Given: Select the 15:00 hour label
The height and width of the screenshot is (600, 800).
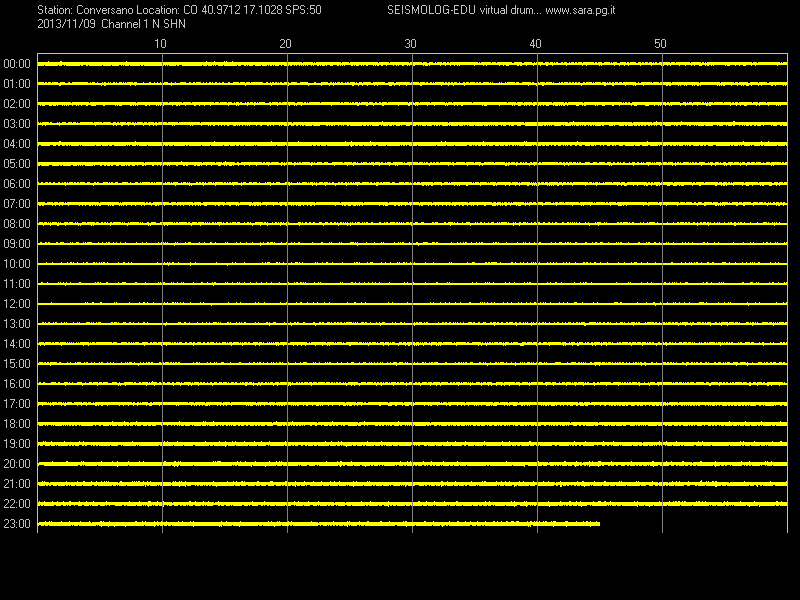Looking at the screenshot, I should click(17, 364).
